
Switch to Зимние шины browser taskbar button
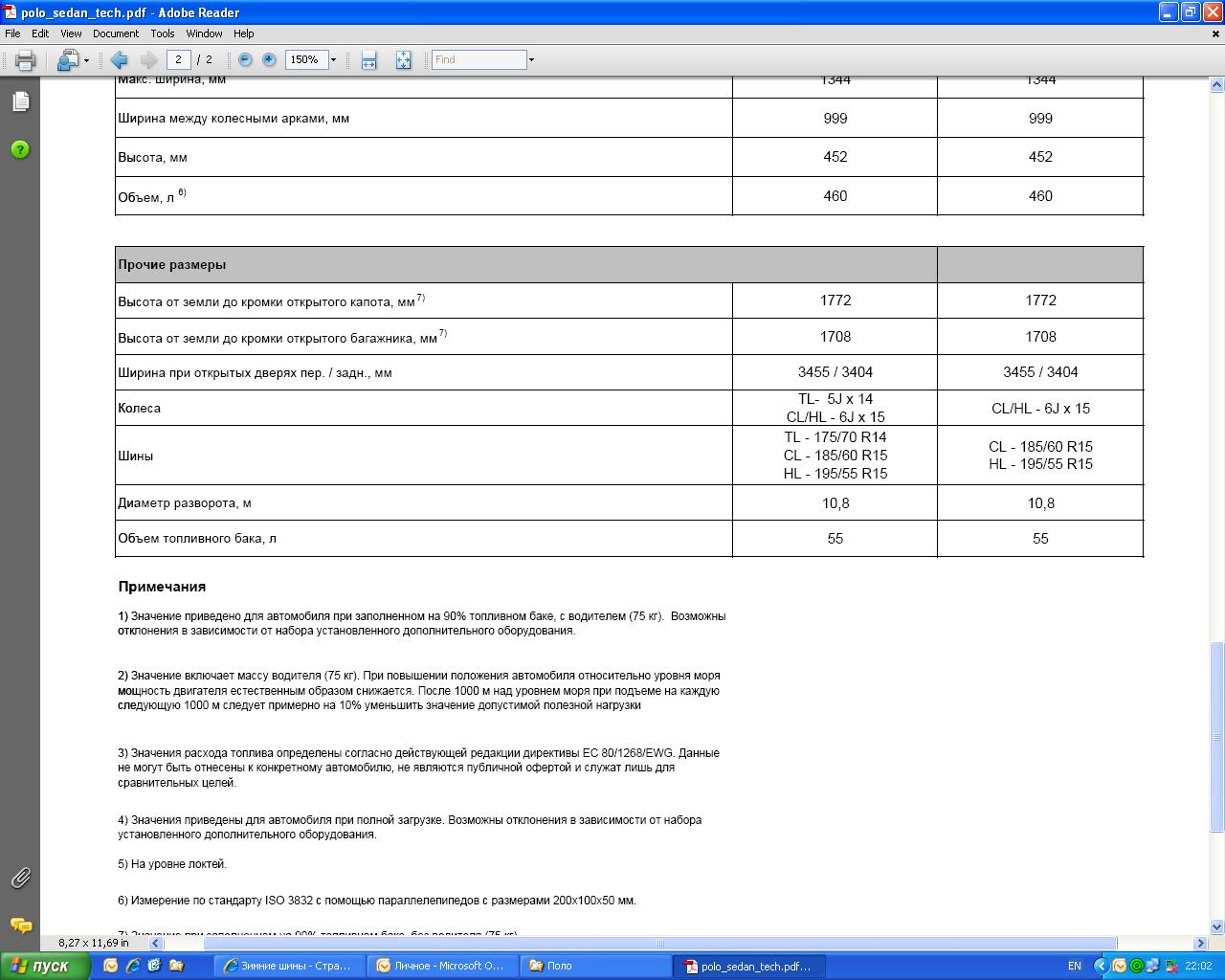[288, 966]
